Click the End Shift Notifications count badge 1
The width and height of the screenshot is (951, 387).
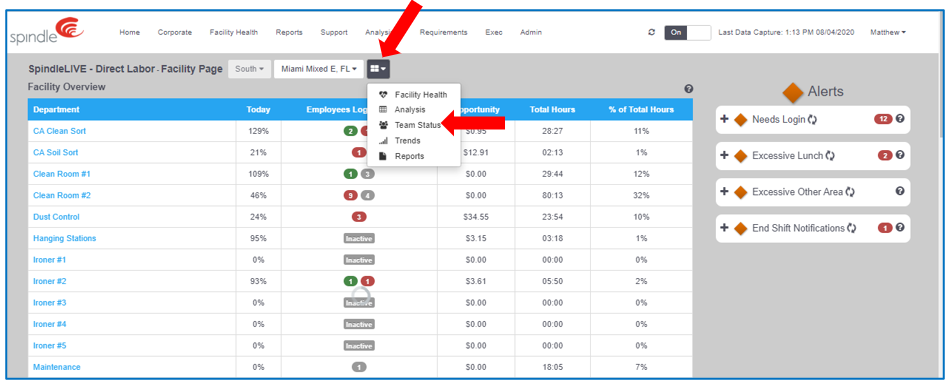(x=885, y=228)
